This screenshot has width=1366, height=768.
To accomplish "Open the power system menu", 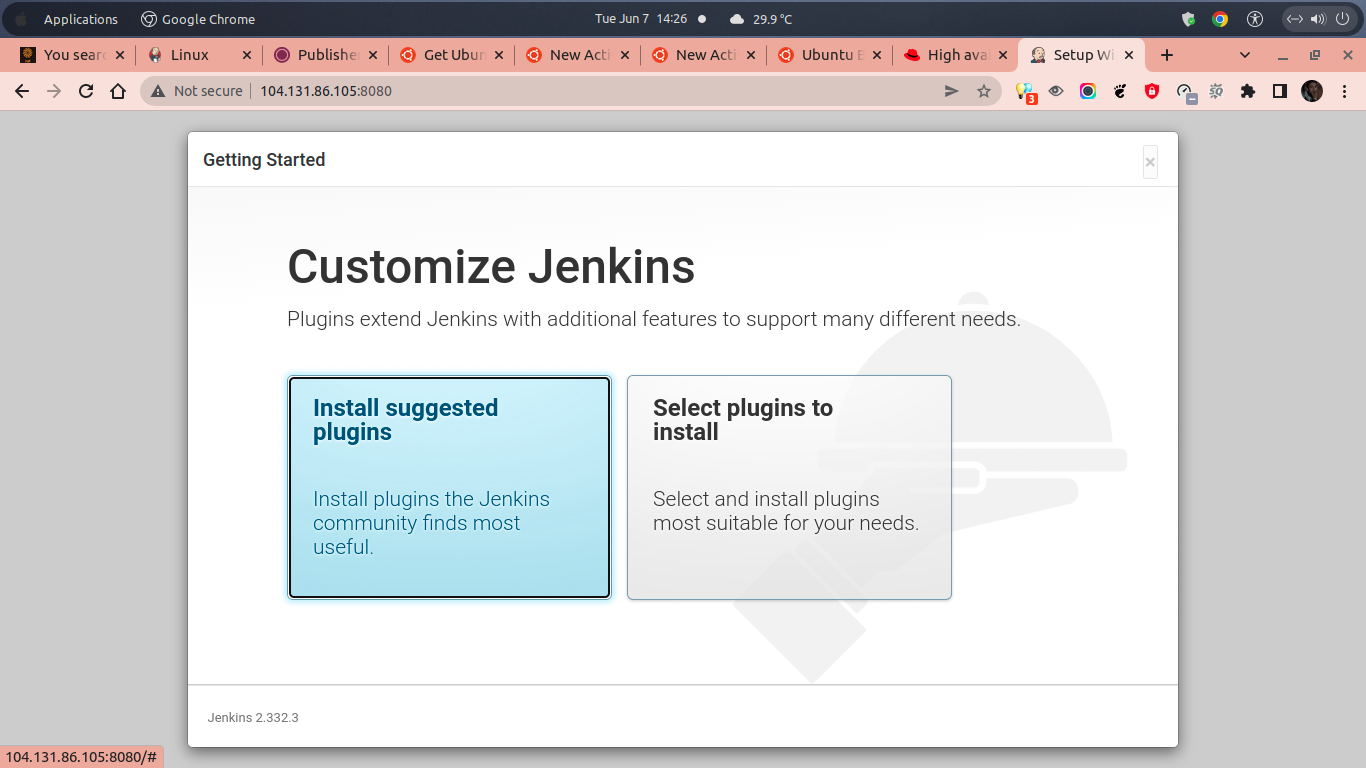I will point(1342,19).
